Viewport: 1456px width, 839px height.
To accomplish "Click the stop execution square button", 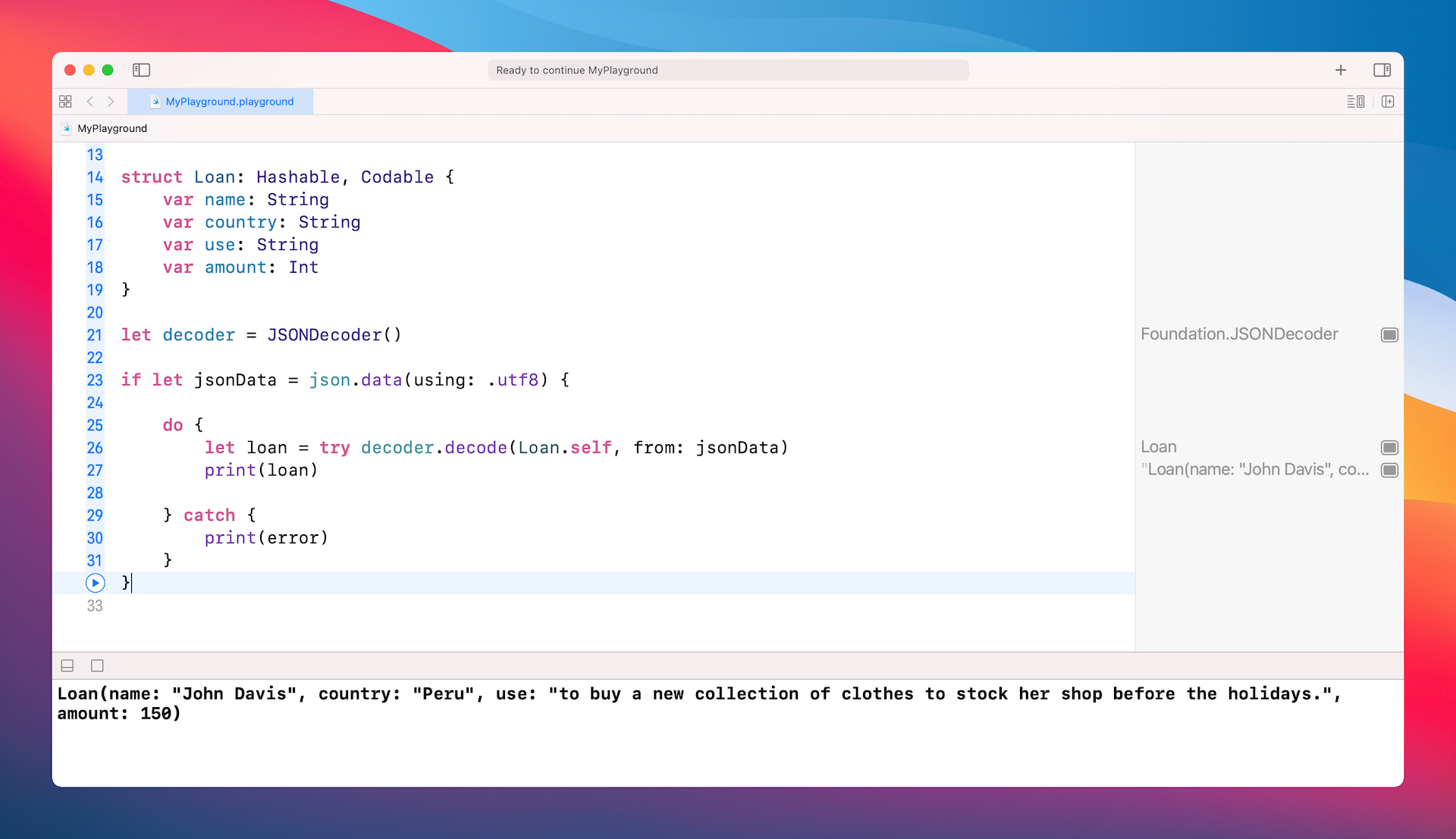I will (x=97, y=665).
